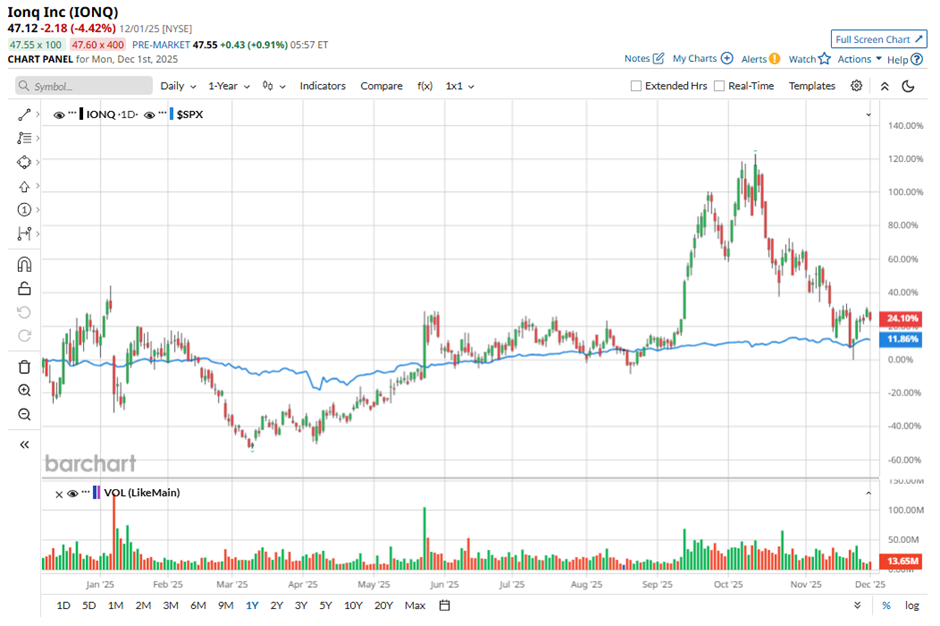Collapse the volume pane chevron
The width and height of the screenshot is (940, 626).
(x=868, y=493)
